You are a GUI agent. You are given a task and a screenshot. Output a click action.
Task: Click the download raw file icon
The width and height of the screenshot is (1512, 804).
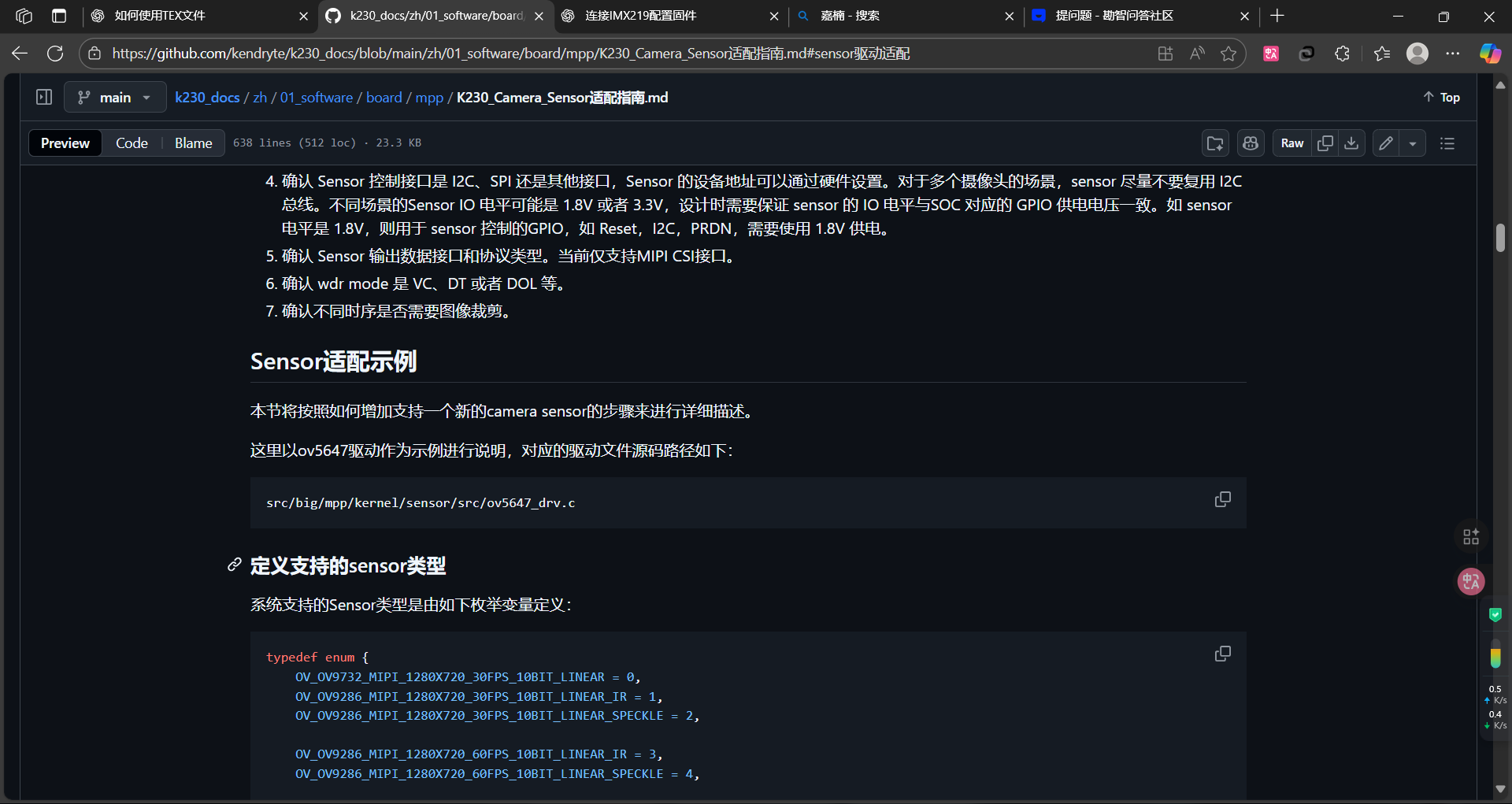(x=1351, y=143)
